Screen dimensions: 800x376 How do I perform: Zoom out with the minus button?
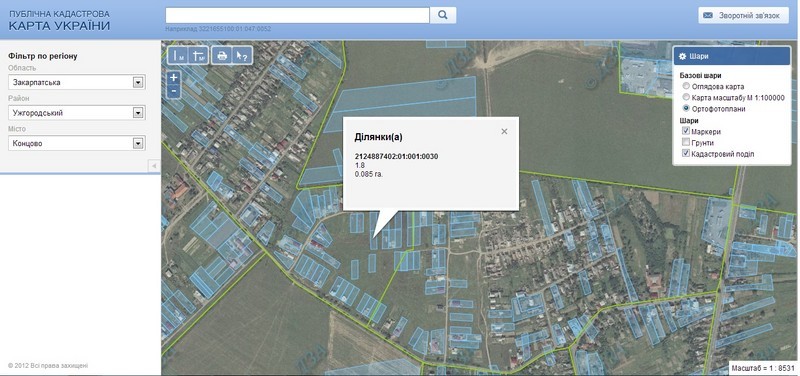pos(174,91)
